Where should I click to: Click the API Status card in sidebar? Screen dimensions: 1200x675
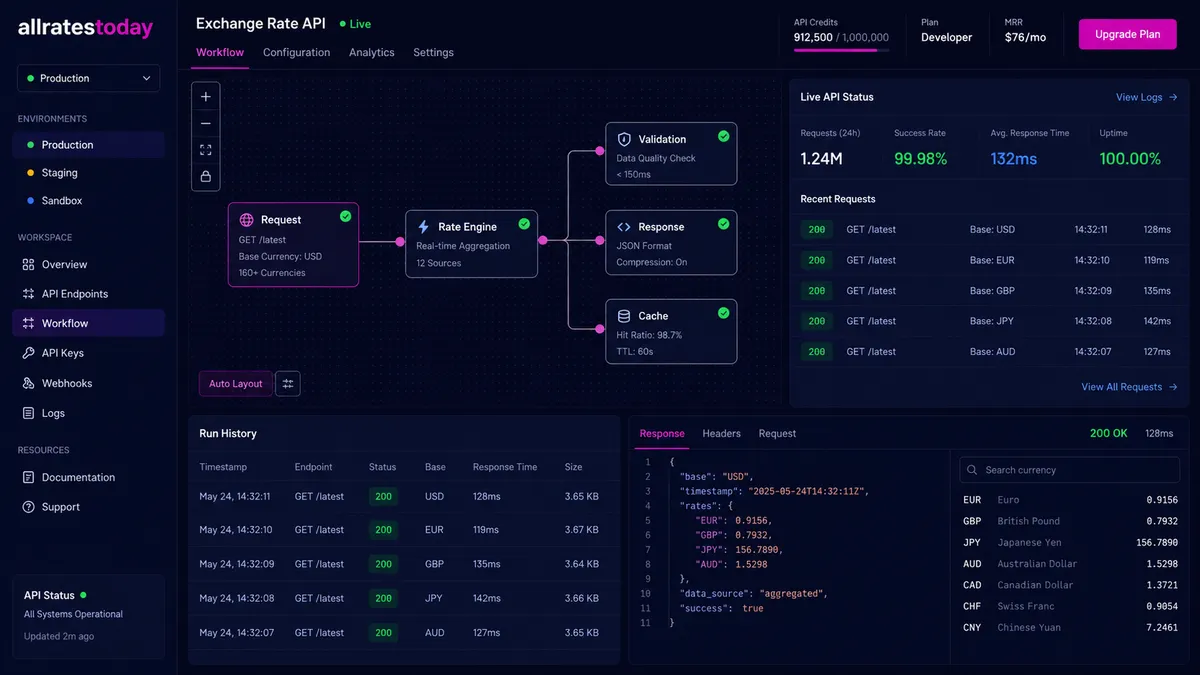(89, 616)
